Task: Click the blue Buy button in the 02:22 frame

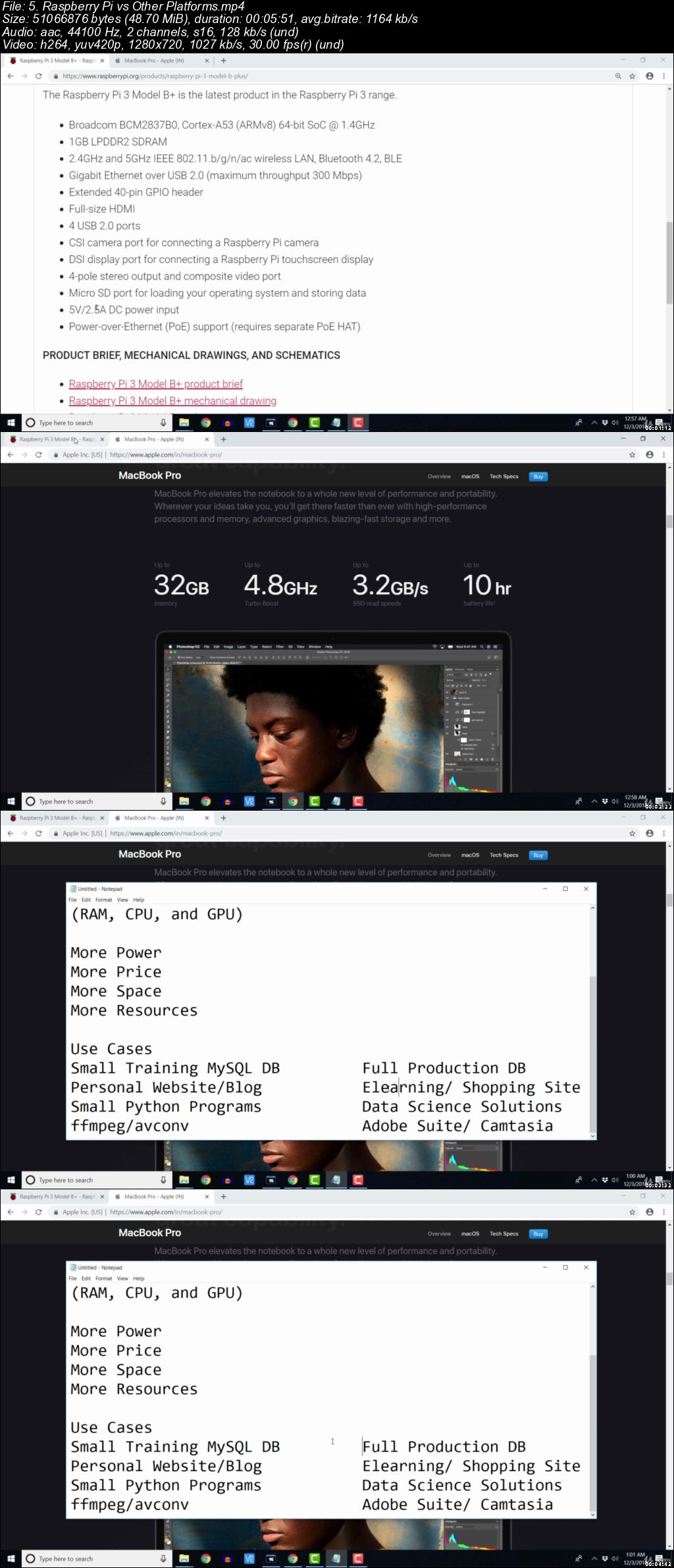Action: click(x=538, y=477)
